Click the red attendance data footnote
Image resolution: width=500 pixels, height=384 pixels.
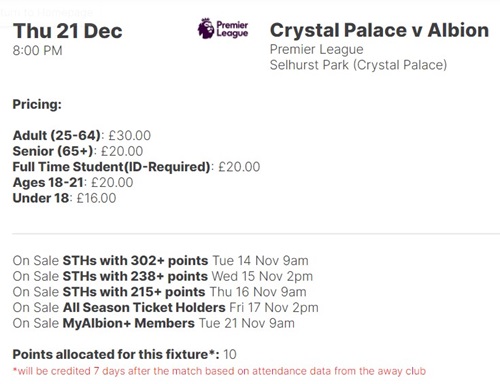(219, 371)
